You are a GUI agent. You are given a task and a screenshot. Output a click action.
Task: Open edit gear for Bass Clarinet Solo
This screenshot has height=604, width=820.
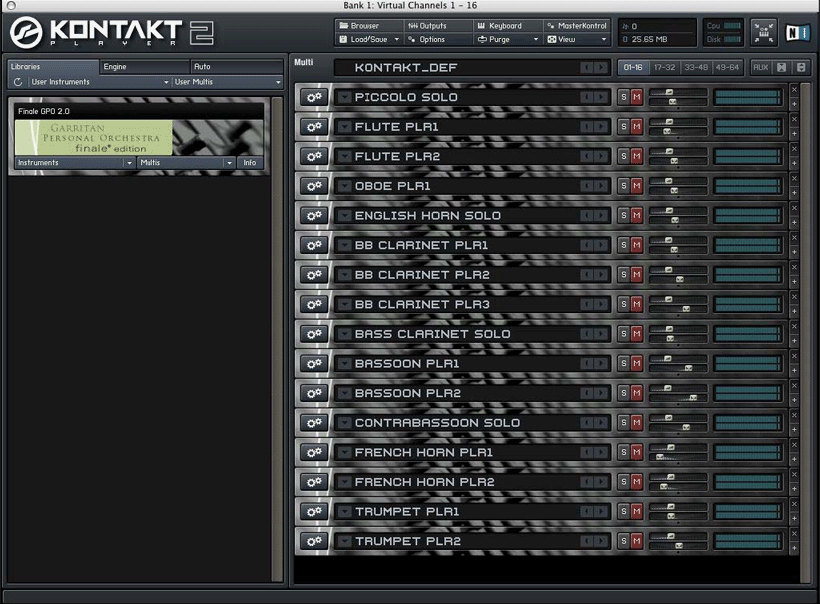pos(314,334)
